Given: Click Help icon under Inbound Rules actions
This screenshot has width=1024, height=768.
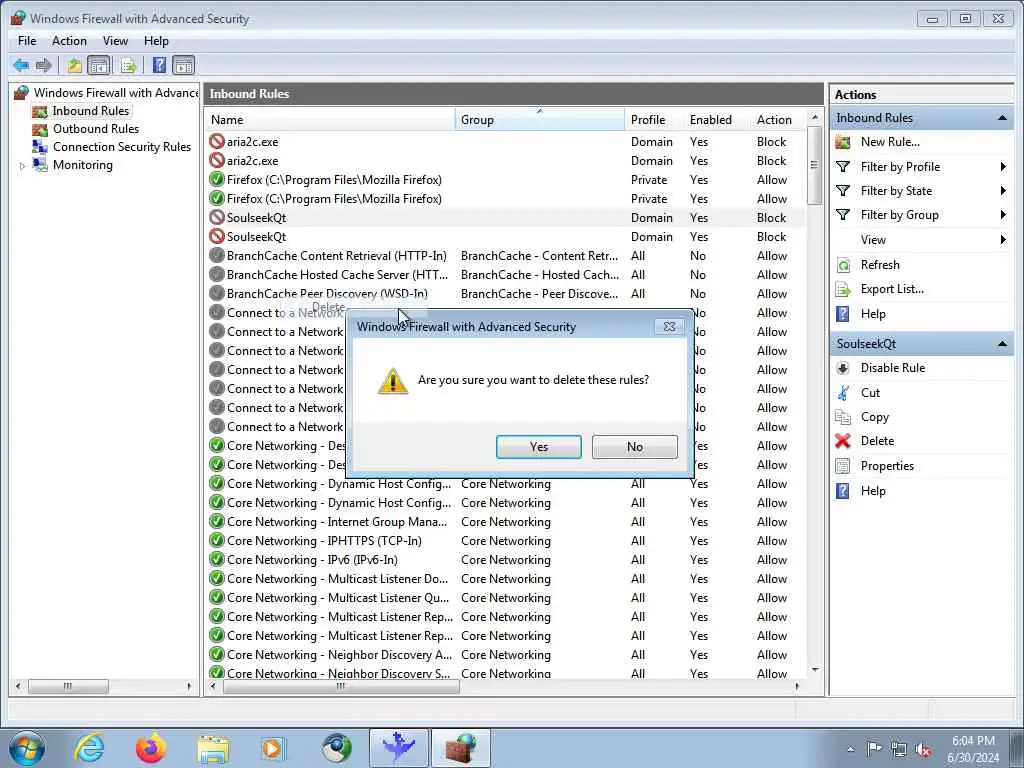Looking at the screenshot, I should click(843, 314).
